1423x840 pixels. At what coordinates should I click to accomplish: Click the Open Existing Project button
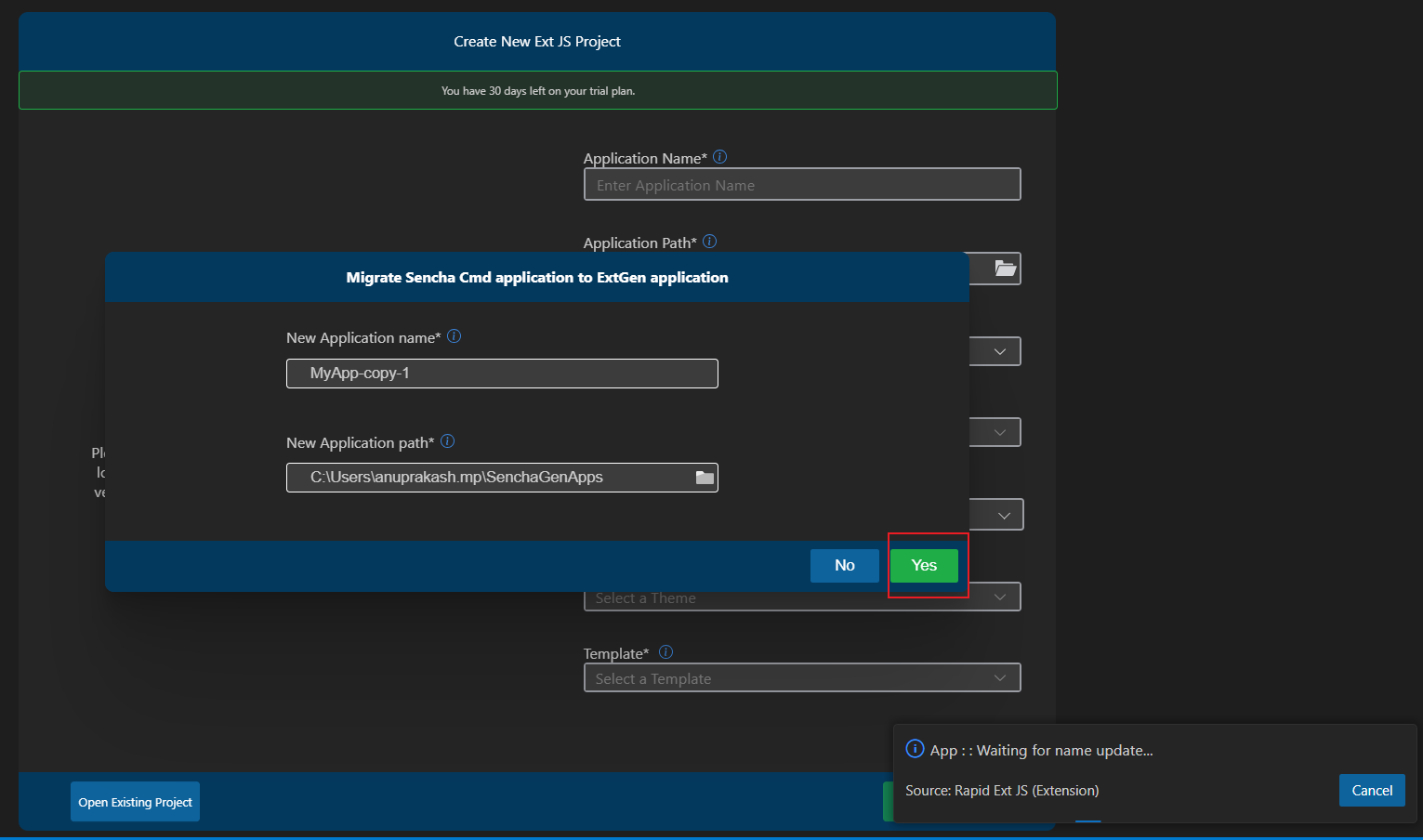[135, 802]
